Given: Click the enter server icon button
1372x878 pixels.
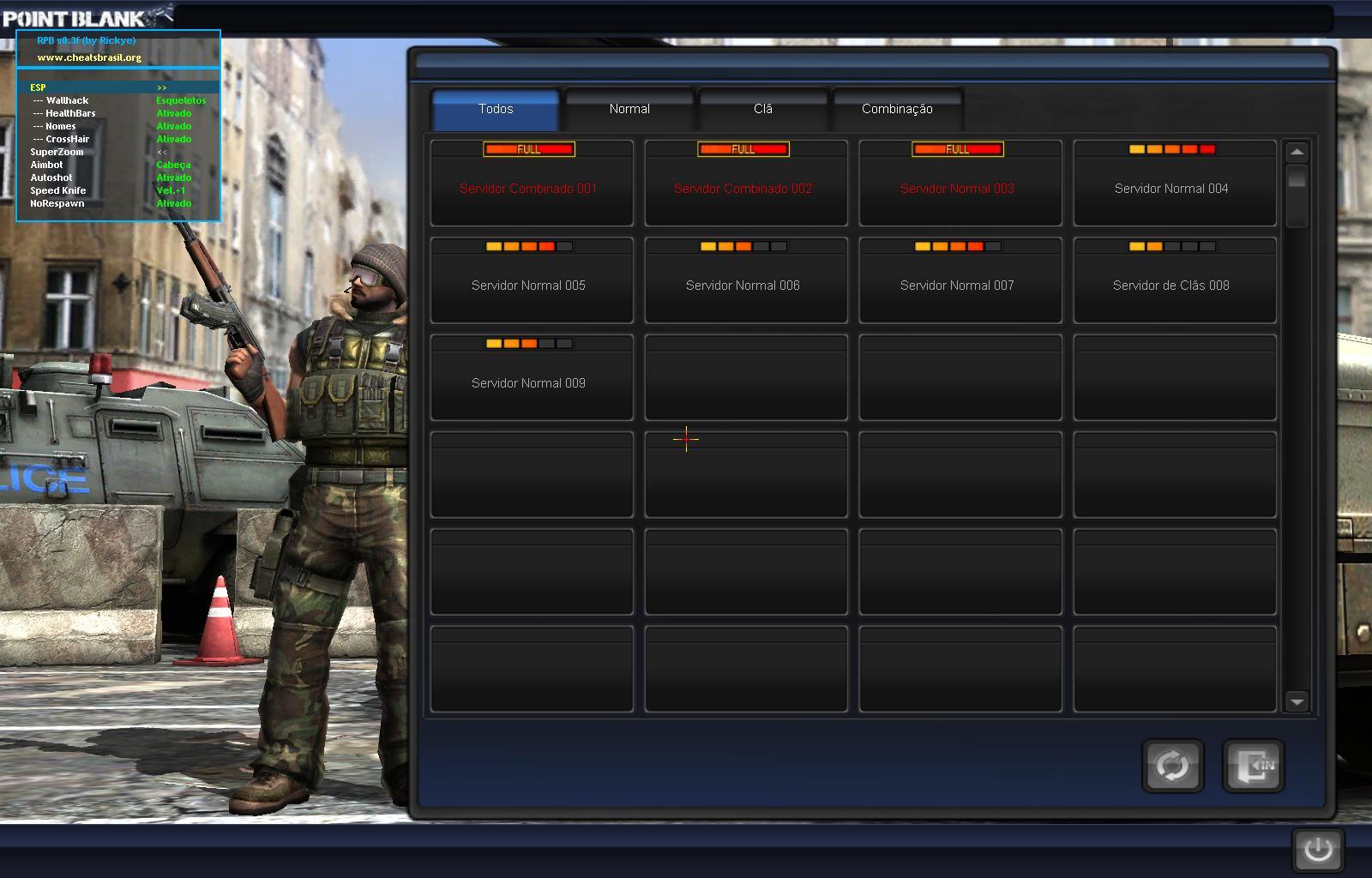Looking at the screenshot, I should 1253,765.
